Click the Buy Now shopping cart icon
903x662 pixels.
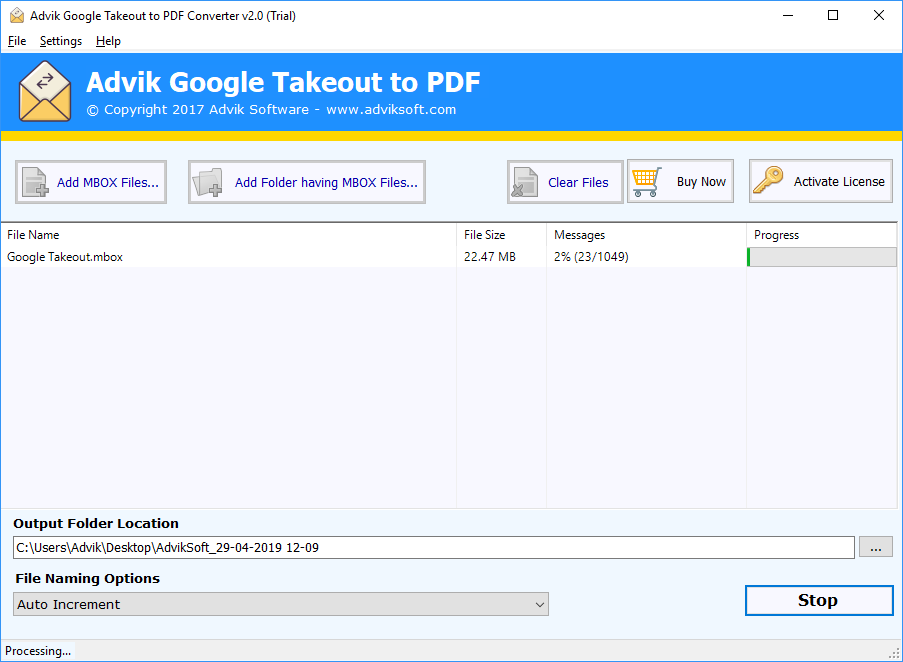tap(646, 181)
